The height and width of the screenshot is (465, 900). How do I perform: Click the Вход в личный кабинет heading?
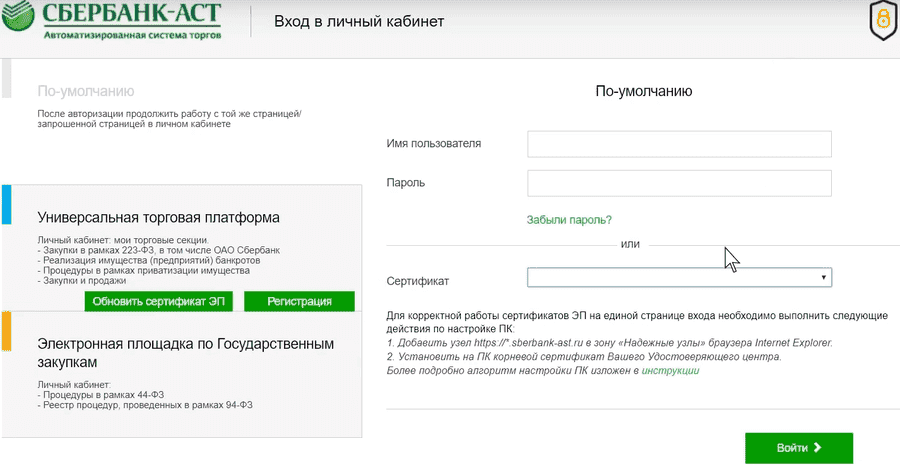click(359, 22)
